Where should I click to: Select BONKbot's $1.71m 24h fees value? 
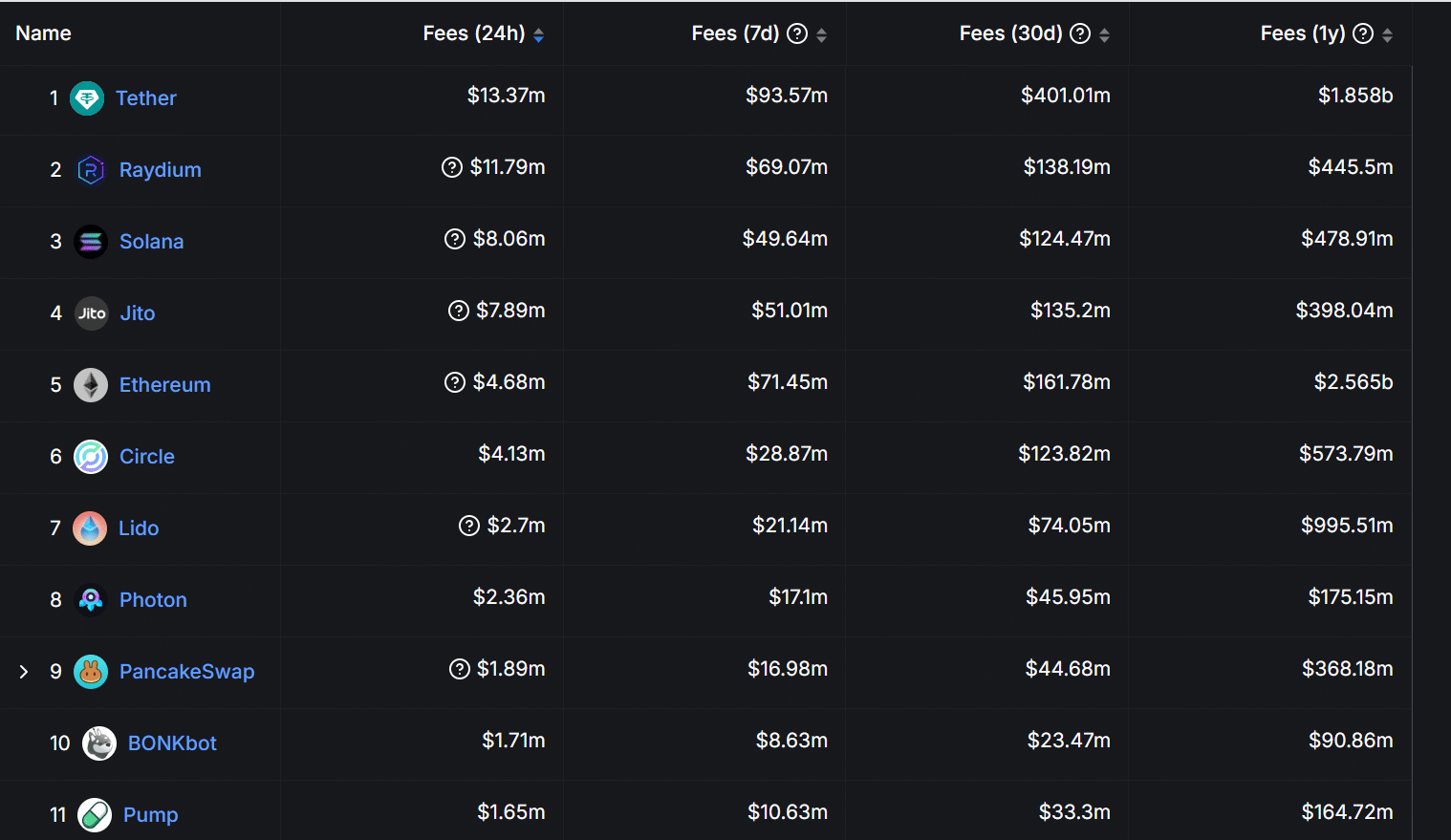coord(513,741)
